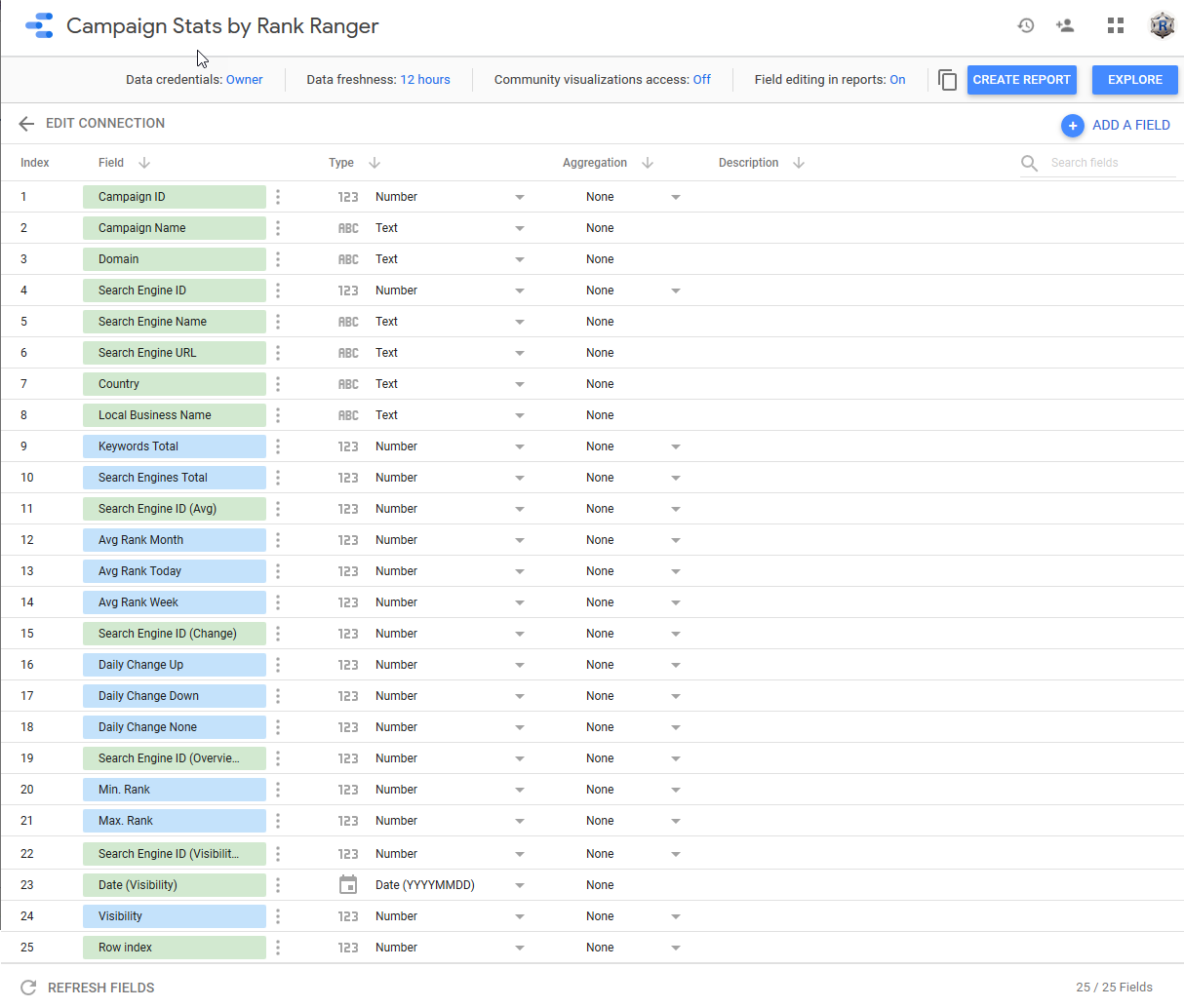This screenshot has width=1184, height=1008.
Task: Click the copy data source icon
Action: tap(947, 80)
